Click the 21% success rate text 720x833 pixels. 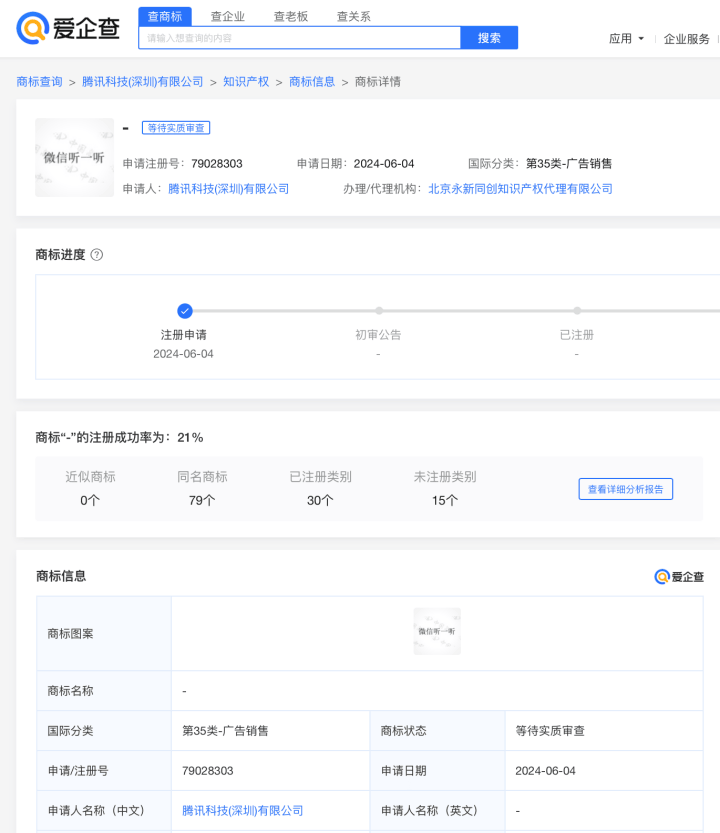click(x=190, y=438)
